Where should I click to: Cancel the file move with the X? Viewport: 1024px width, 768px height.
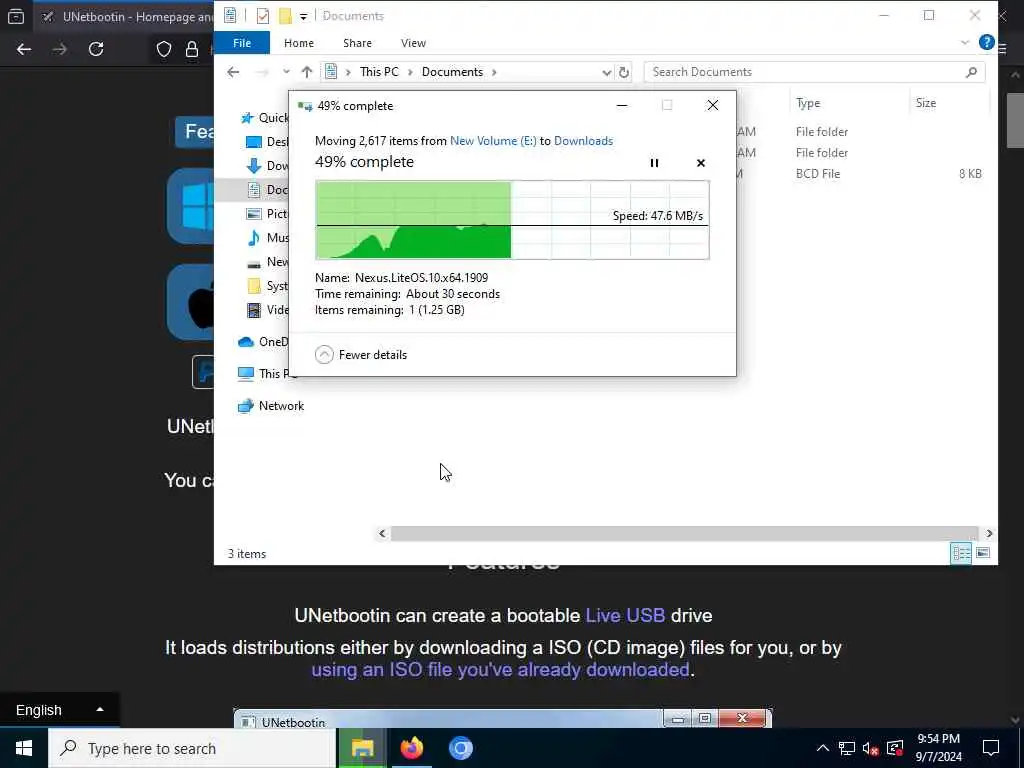pyautogui.click(x=701, y=163)
